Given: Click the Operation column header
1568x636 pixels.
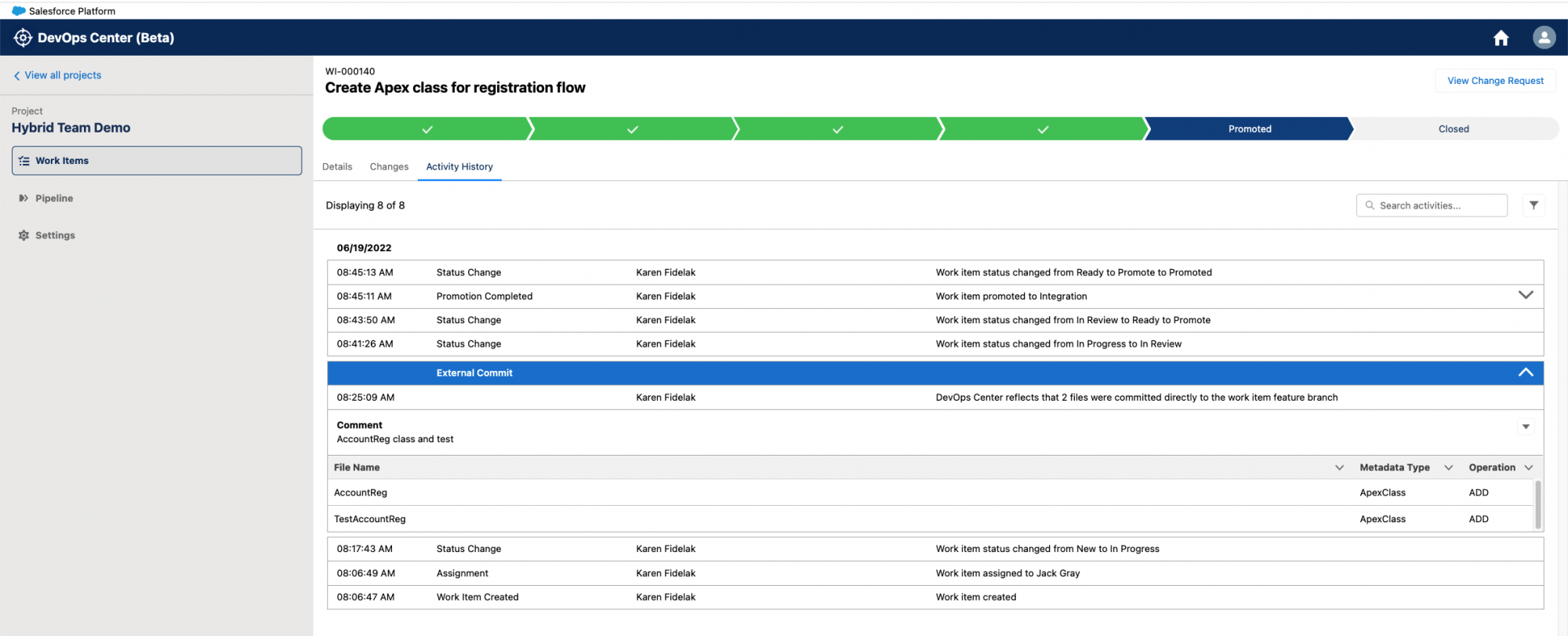Looking at the screenshot, I should click(x=1492, y=467).
